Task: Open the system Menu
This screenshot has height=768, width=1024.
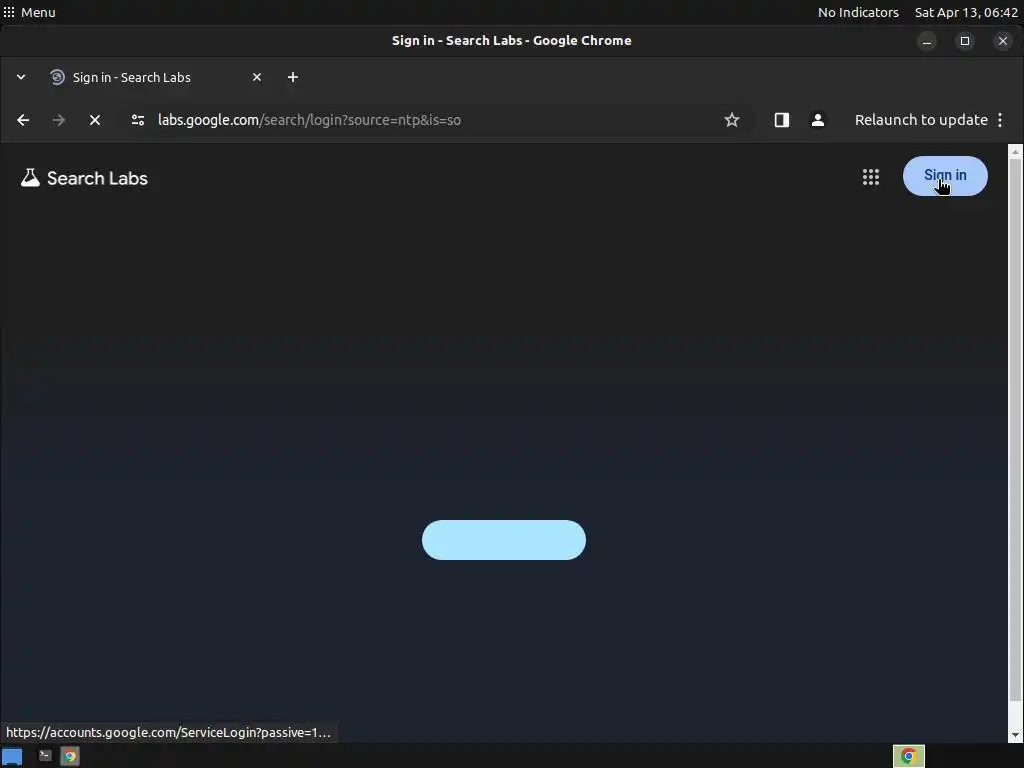Action: 29,12
